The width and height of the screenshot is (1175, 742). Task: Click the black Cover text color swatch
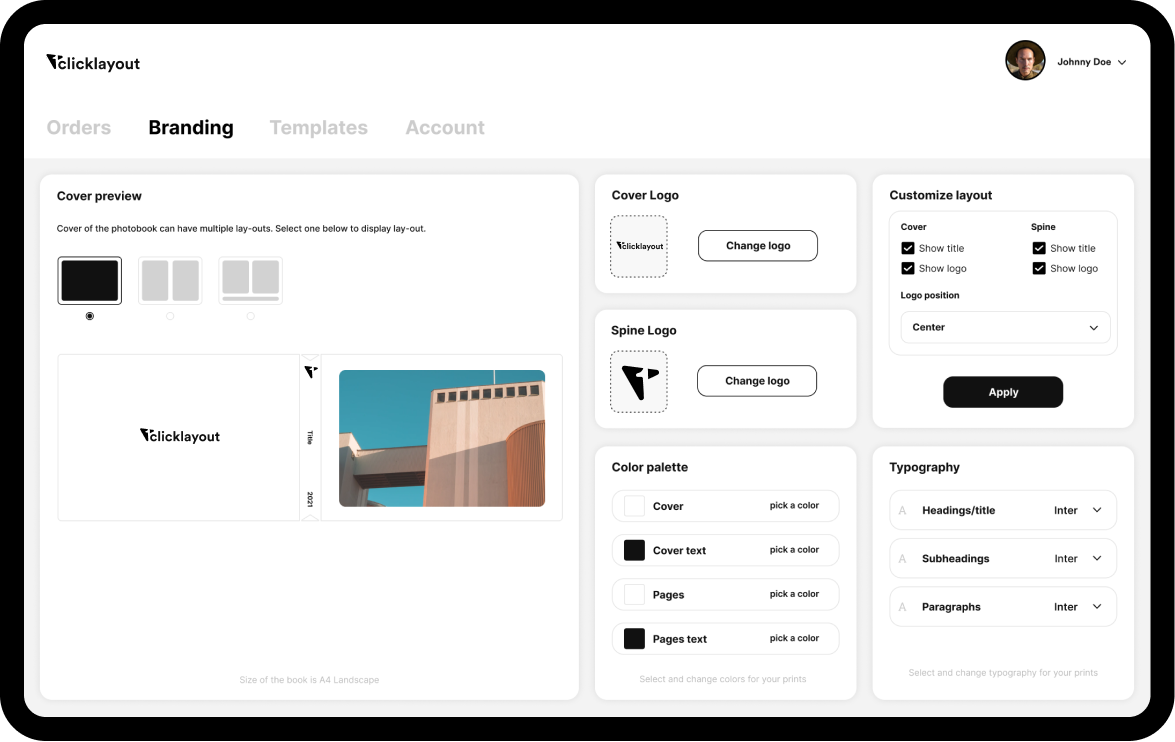633,550
